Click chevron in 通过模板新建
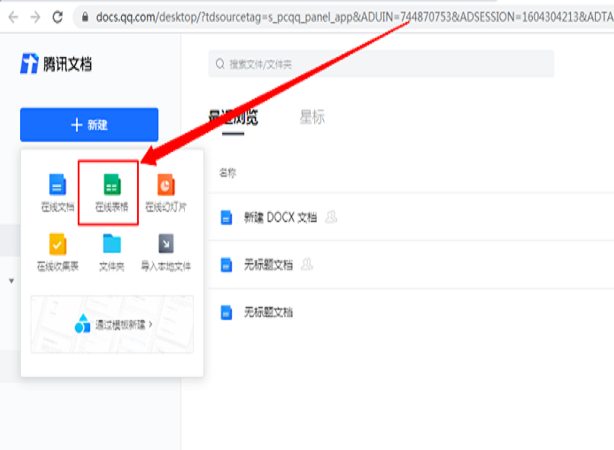The height and width of the screenshot is (450, 614). pyautogui.click(x=150, y=324)
